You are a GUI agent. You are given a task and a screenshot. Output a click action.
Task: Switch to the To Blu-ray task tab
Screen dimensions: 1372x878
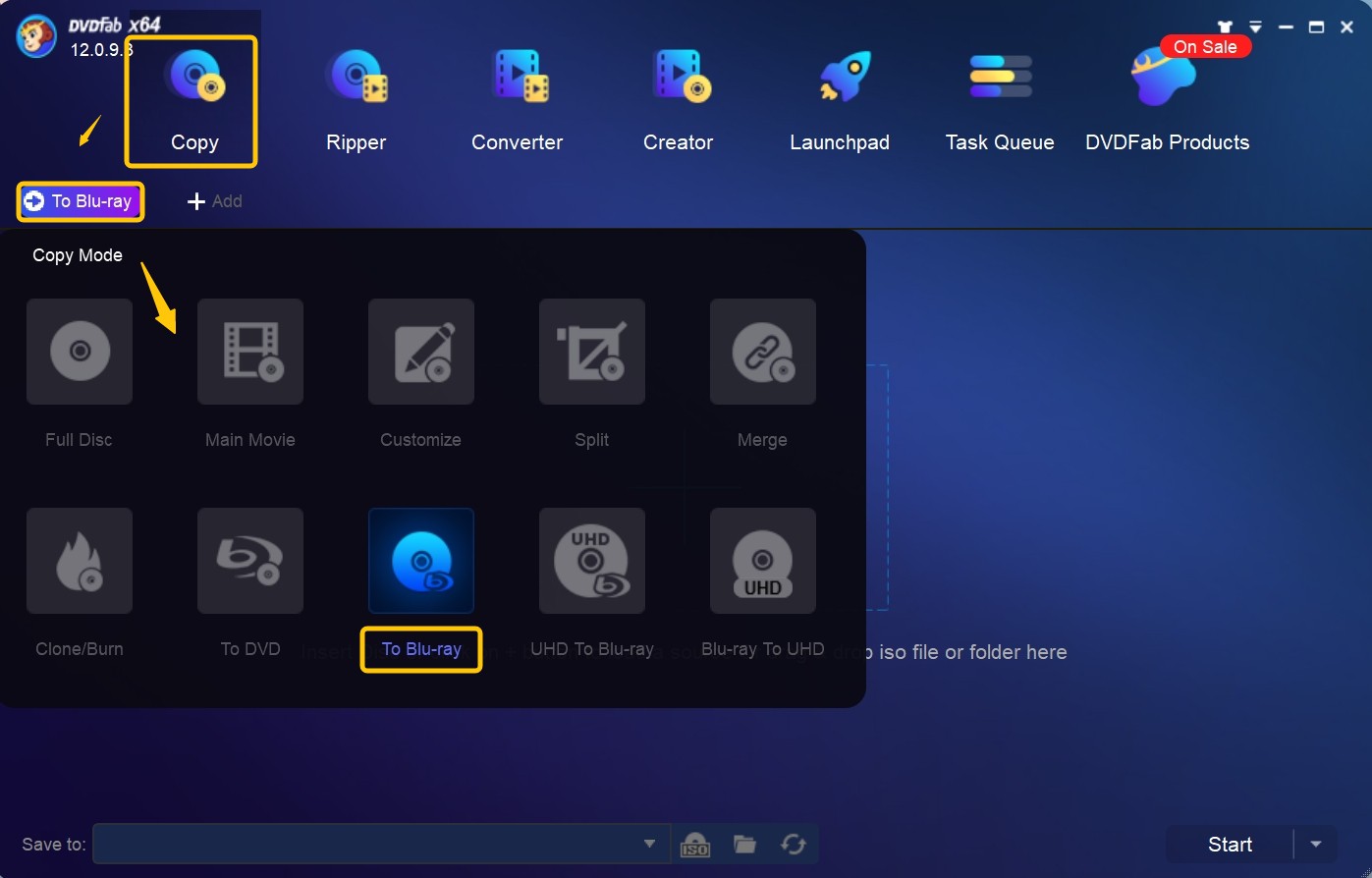click(80, 201)
